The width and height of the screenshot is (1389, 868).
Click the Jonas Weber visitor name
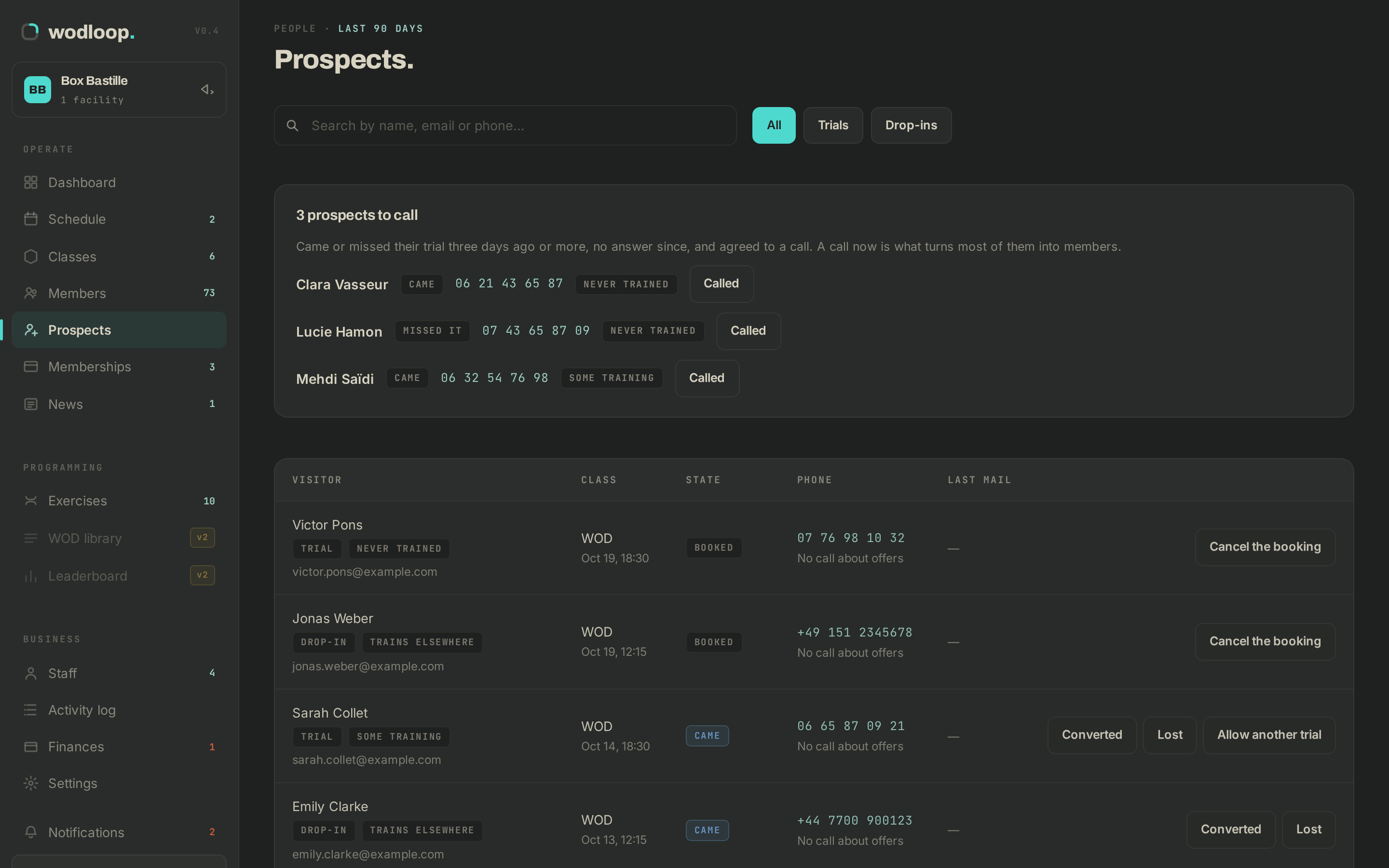332,618
